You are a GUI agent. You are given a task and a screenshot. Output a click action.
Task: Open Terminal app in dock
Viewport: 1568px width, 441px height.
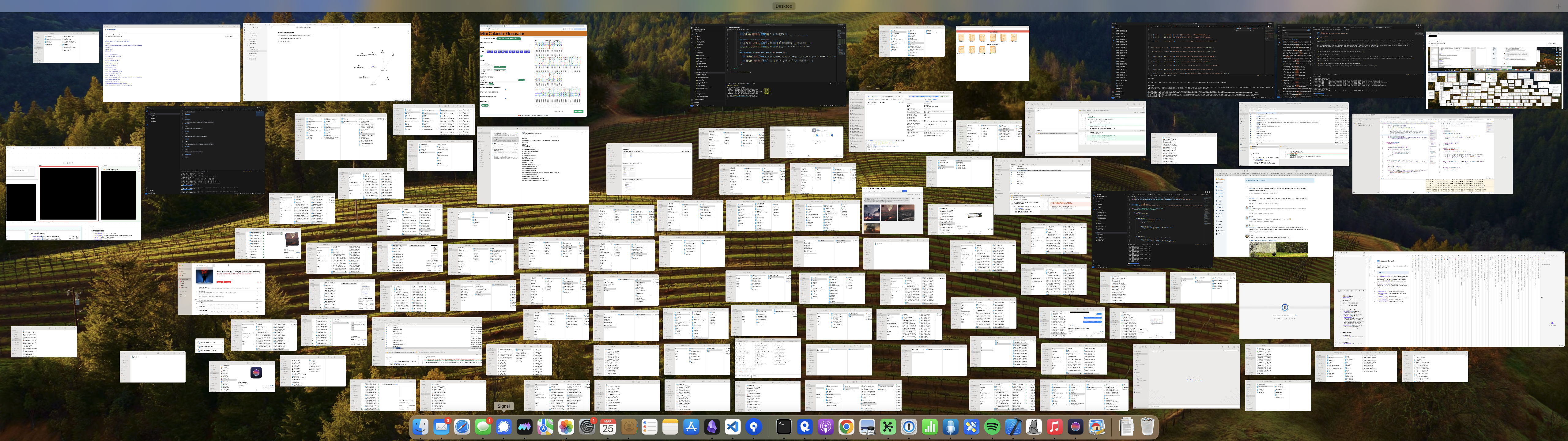[784, 427]
